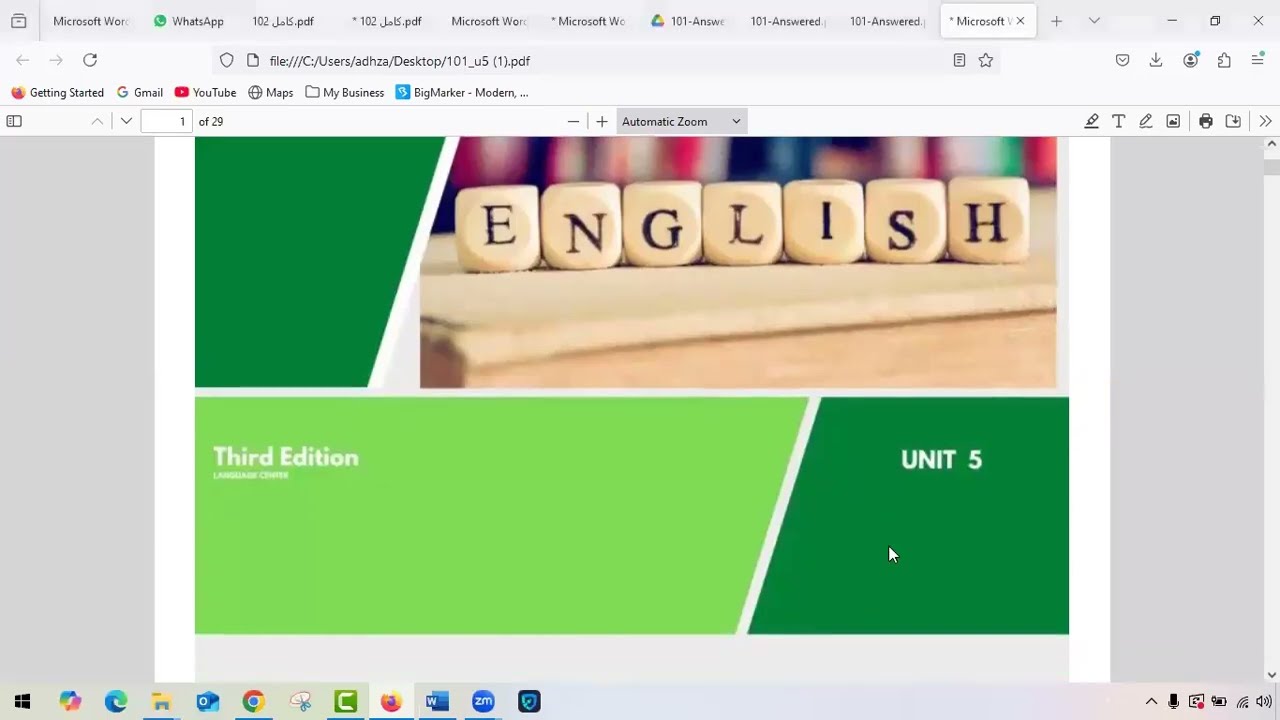This screenshot has width=1280, height=720.
Task: Reload the current page
Action: click(90, 60)
